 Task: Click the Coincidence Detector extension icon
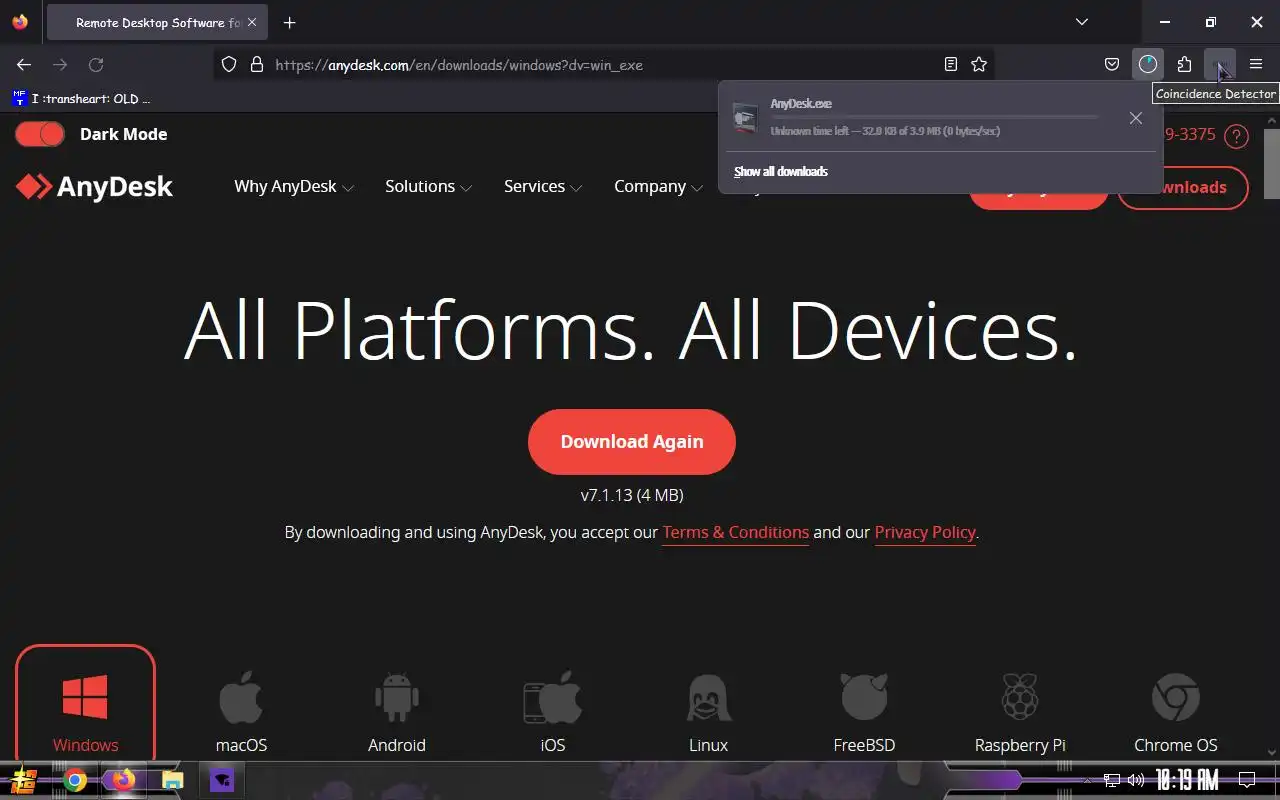1220,64
